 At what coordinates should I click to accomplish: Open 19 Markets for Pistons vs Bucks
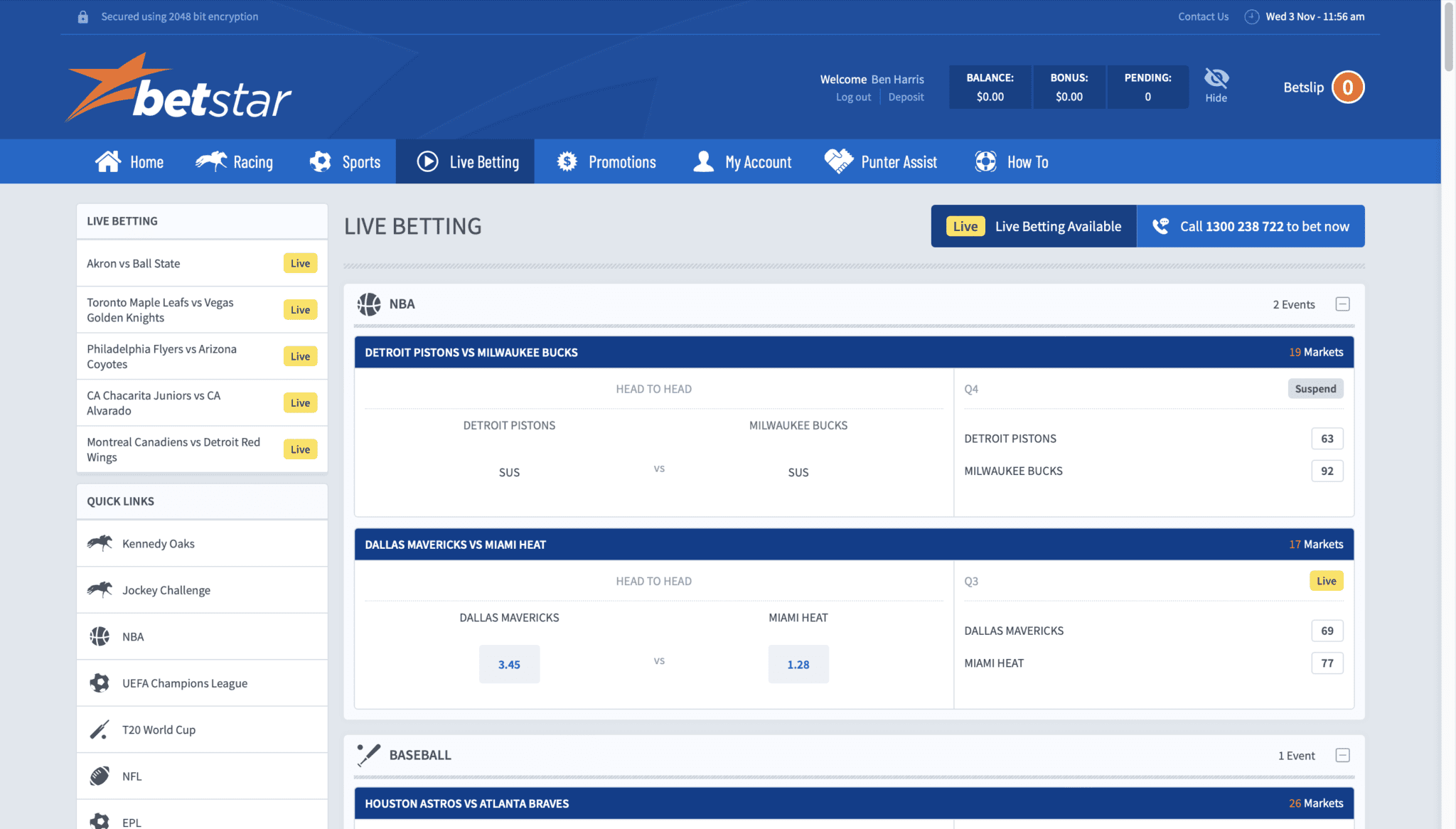click(1316, 352)
